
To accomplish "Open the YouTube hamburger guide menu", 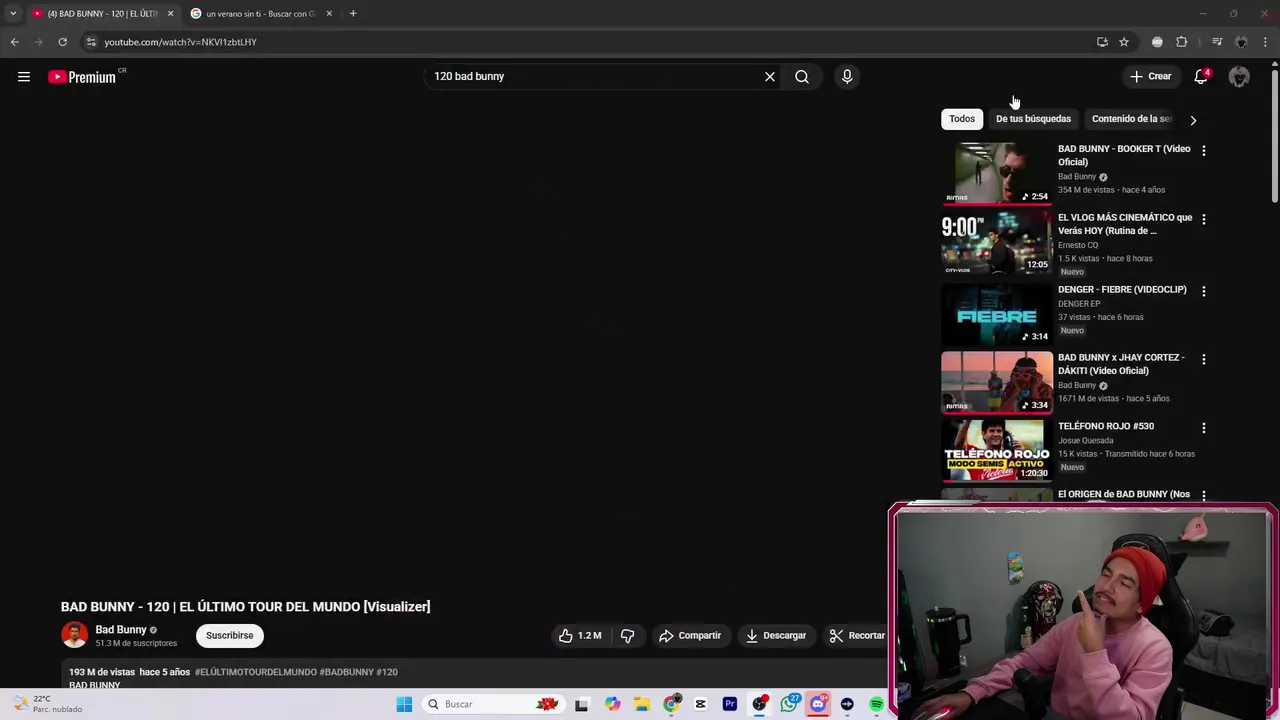I will [24, 77].
